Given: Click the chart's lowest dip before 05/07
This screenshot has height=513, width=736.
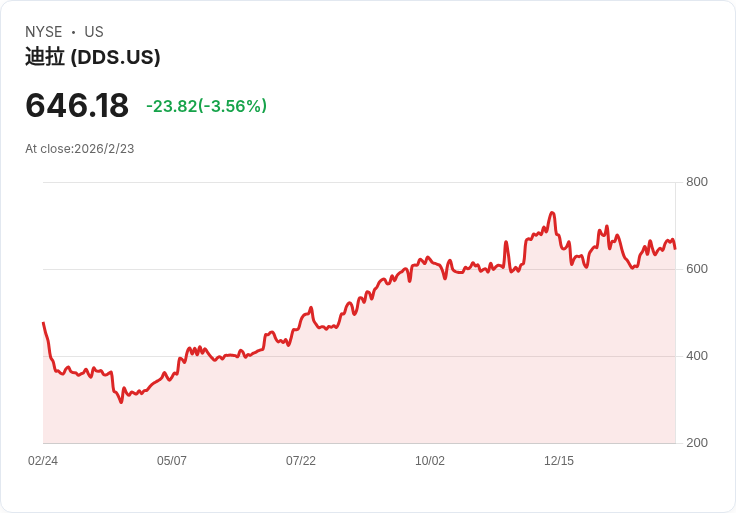Looking at the screenshot, I should click(121, 402).
